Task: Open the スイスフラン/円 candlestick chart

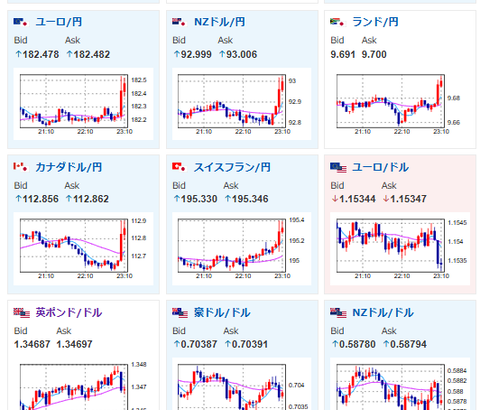Action: pyautogui.click(x=242, y=249)
